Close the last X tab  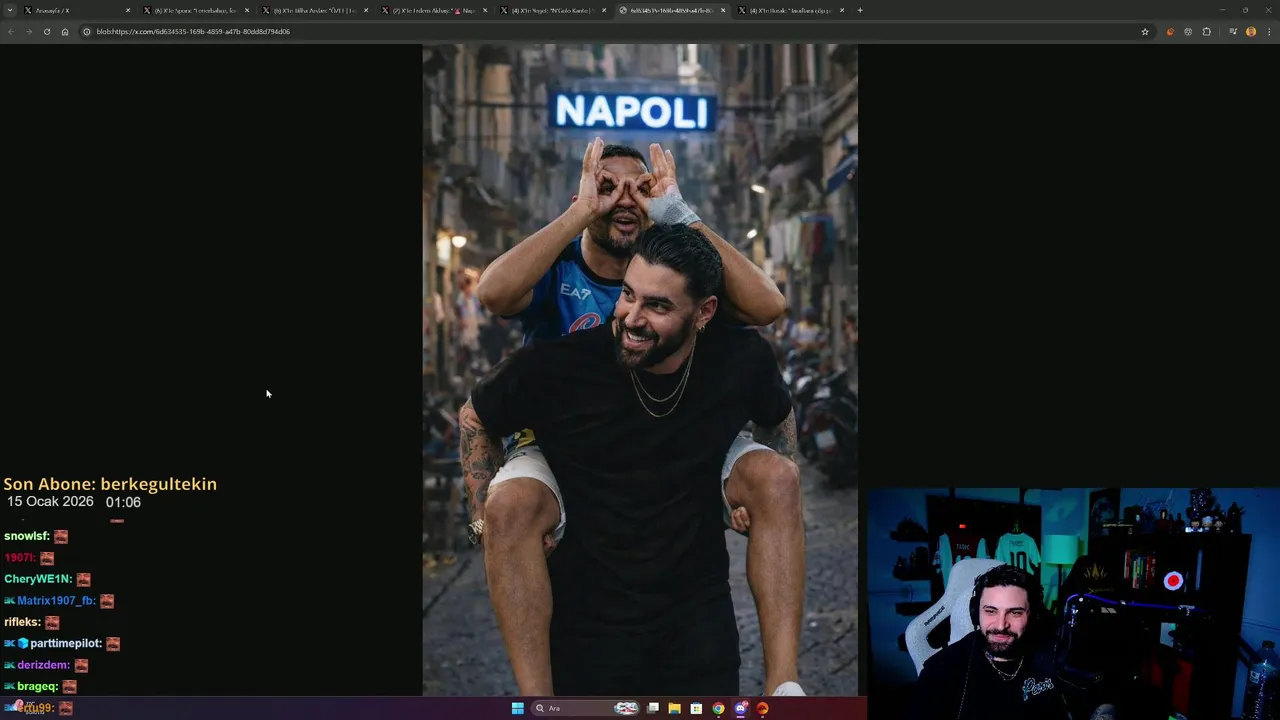pos(842,10)
